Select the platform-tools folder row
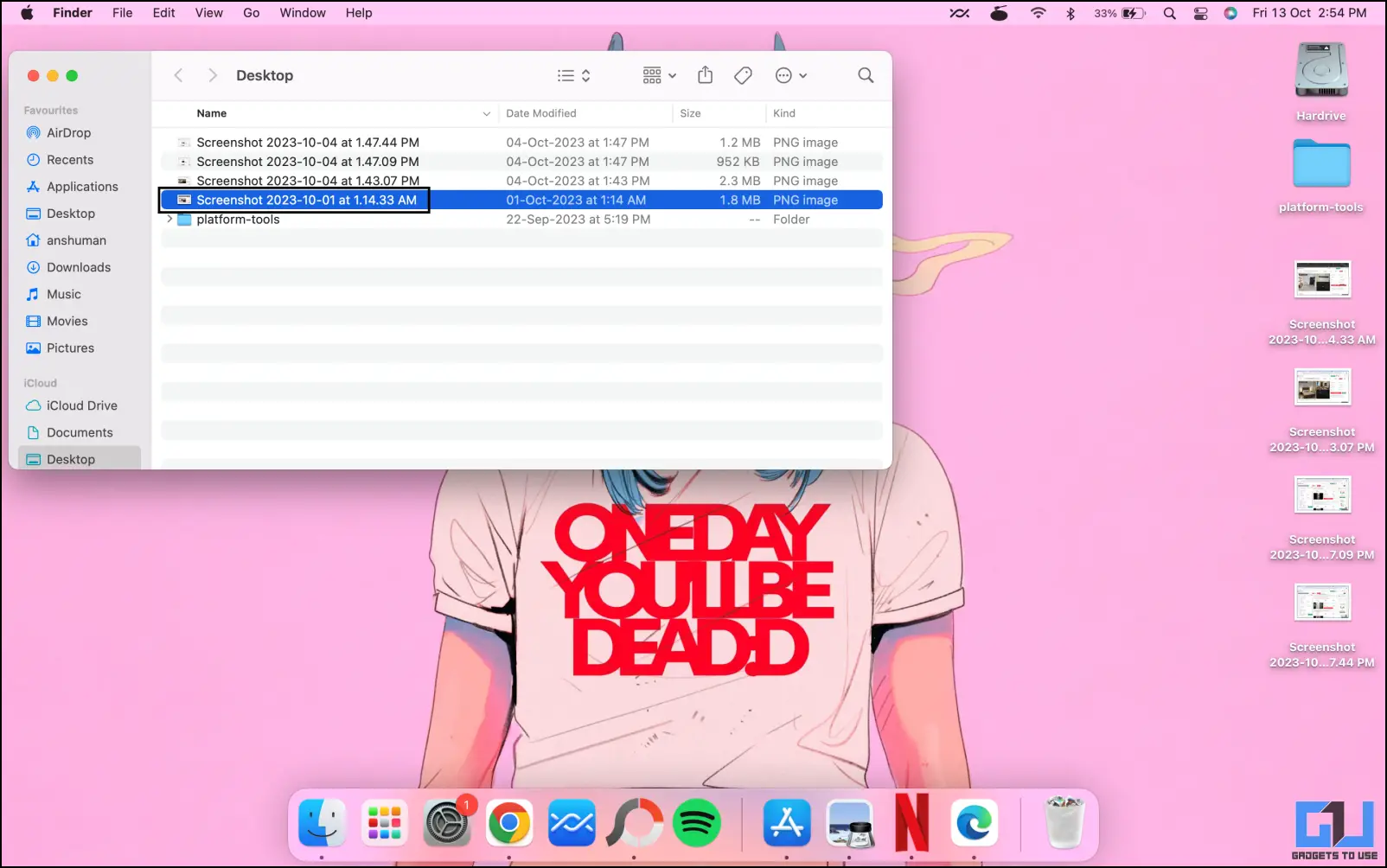 click(x=521, y=220)
